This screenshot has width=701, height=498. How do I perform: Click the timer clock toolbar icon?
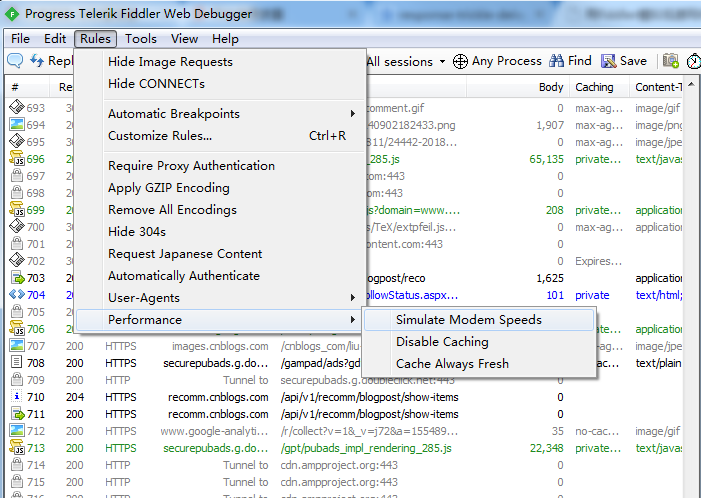pos(694,61)
